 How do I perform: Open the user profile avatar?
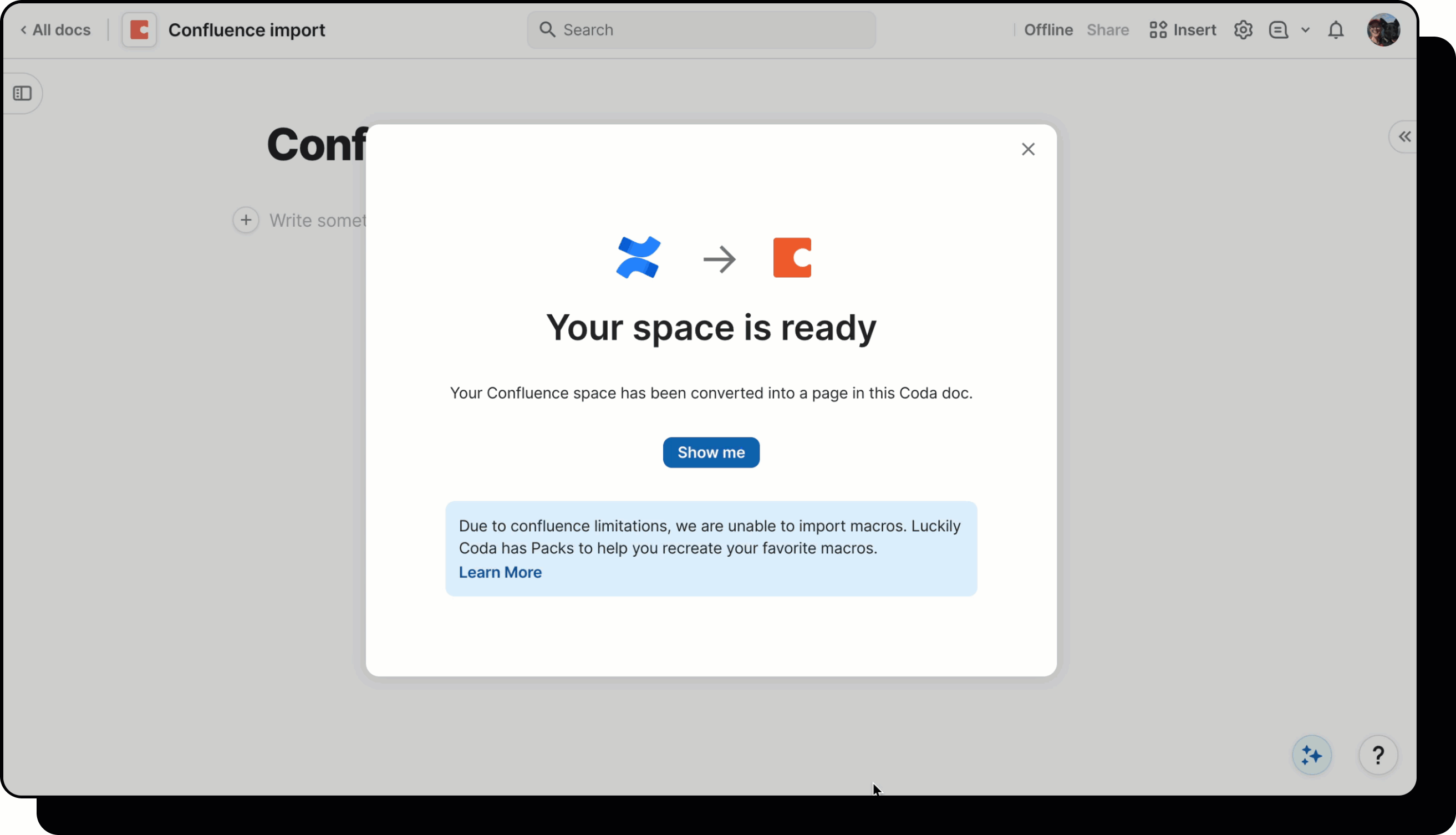point(1383,30)
